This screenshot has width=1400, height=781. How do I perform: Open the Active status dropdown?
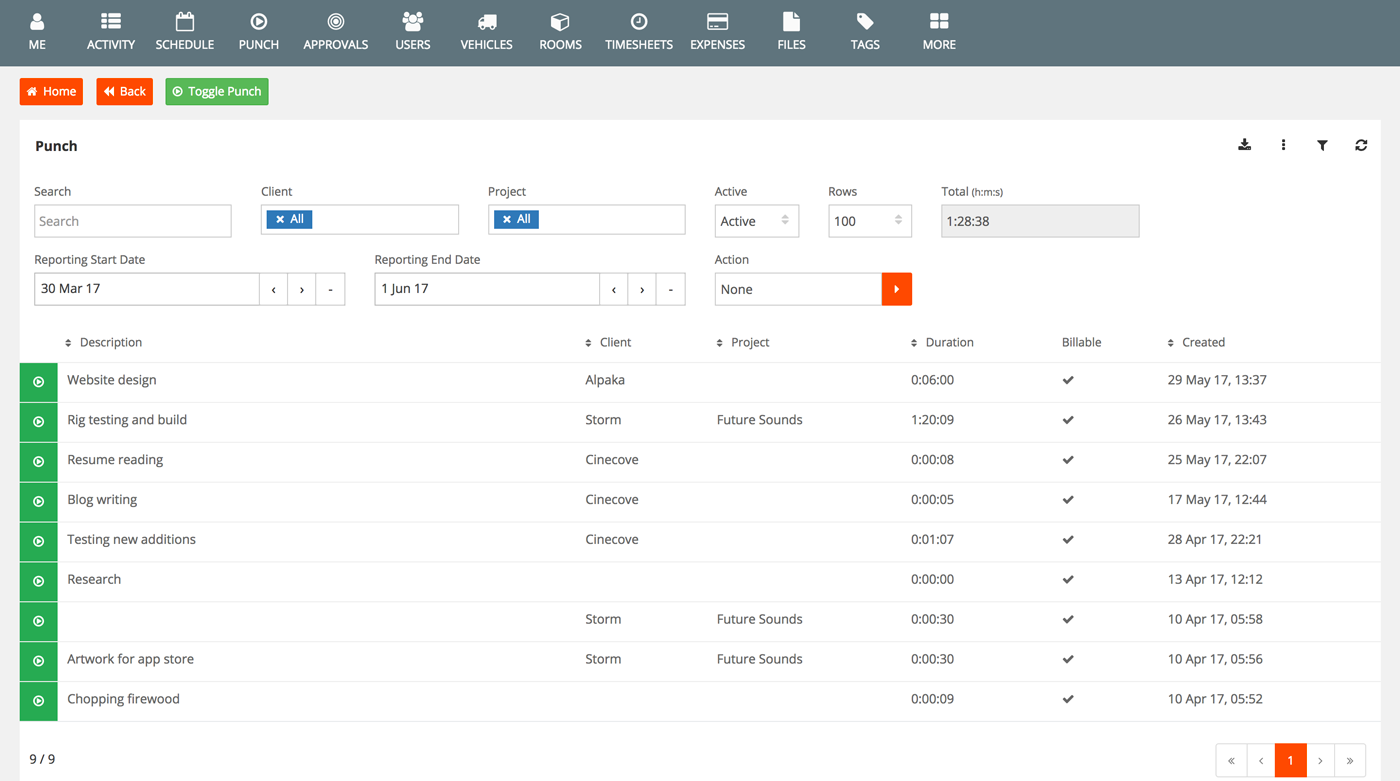point(756,221)
